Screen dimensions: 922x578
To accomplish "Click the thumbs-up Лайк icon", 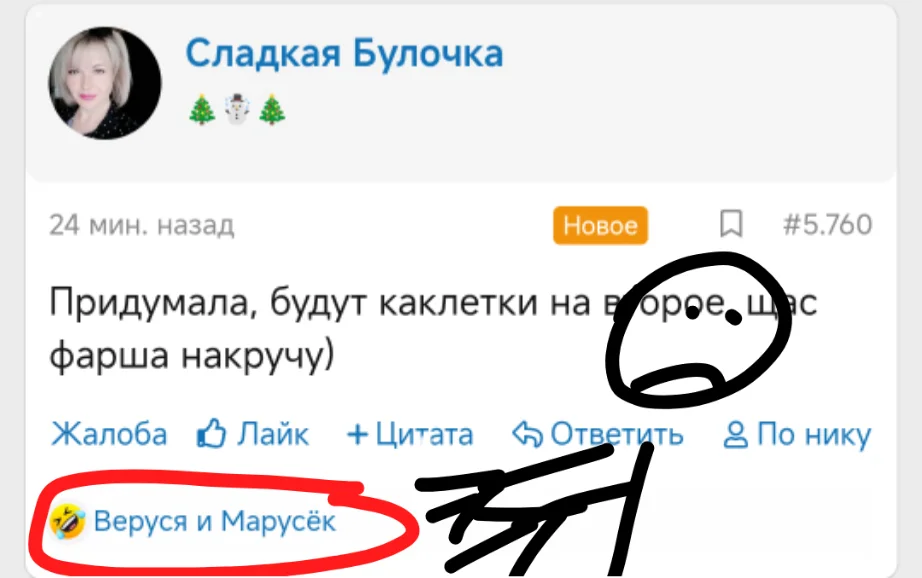I will click(211, 434).
